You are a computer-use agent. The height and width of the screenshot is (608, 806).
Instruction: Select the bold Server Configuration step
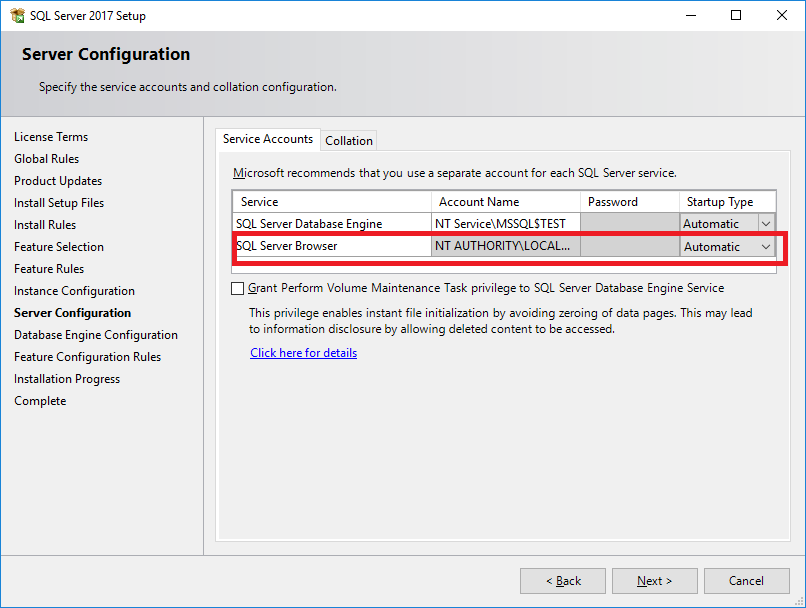[72, 313]
